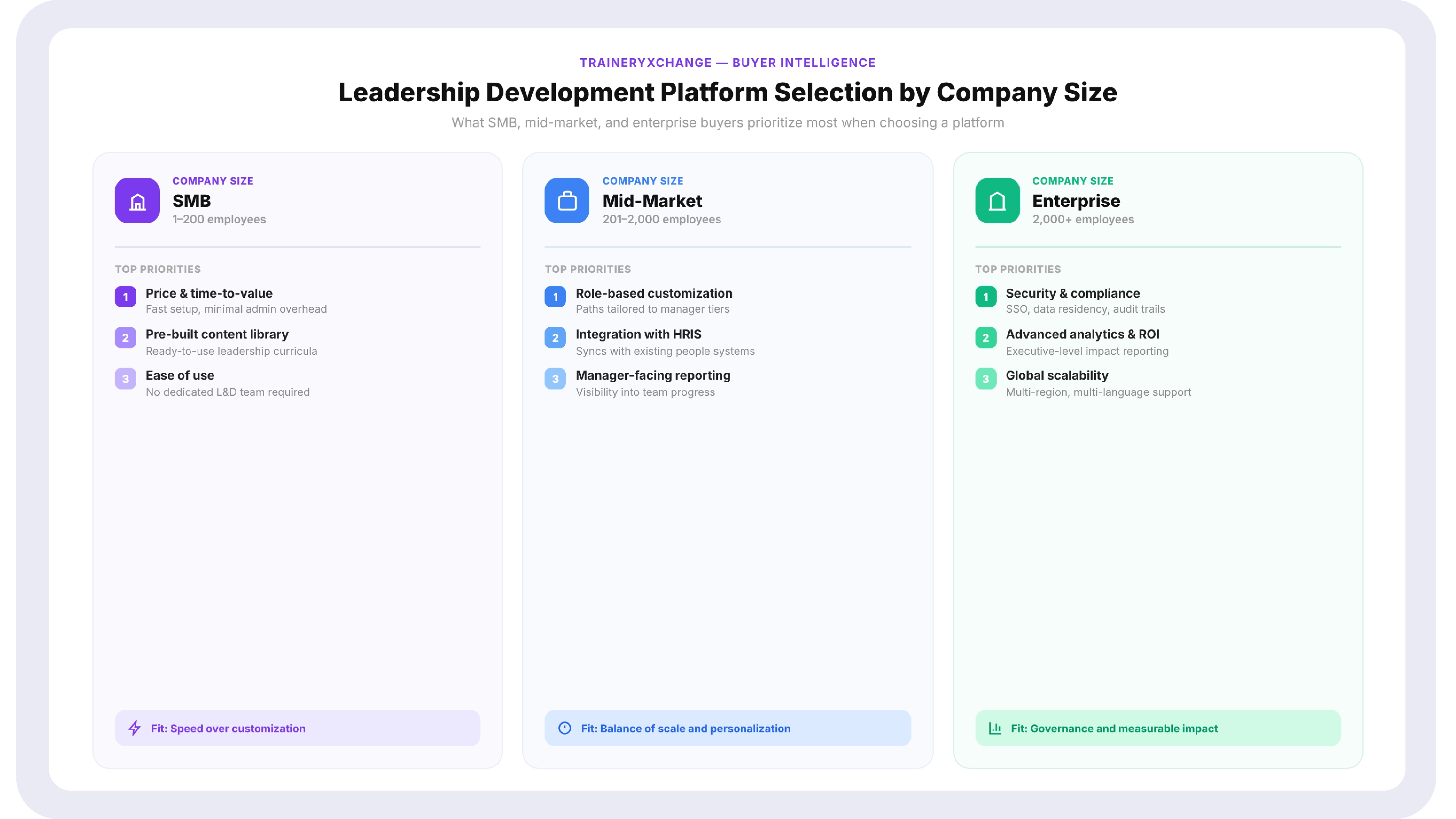The image size is (1456, 819).
Task: Click number 3 badge beside Ease of use
Action: 126,379
